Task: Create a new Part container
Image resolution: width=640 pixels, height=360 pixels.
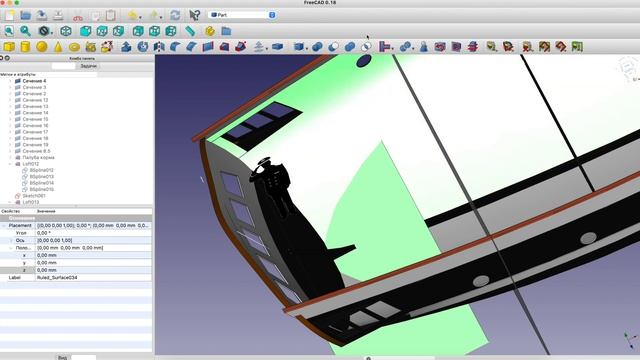Action: click(x=210, y=31)
